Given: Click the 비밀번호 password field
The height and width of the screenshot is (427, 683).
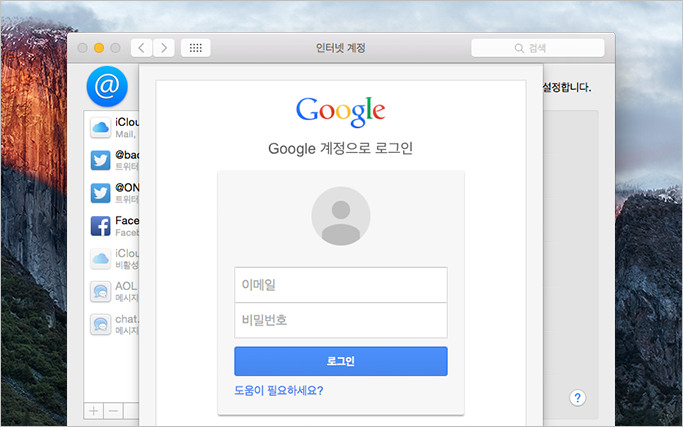Looking at the screenshot, I should tap(341, 320).
